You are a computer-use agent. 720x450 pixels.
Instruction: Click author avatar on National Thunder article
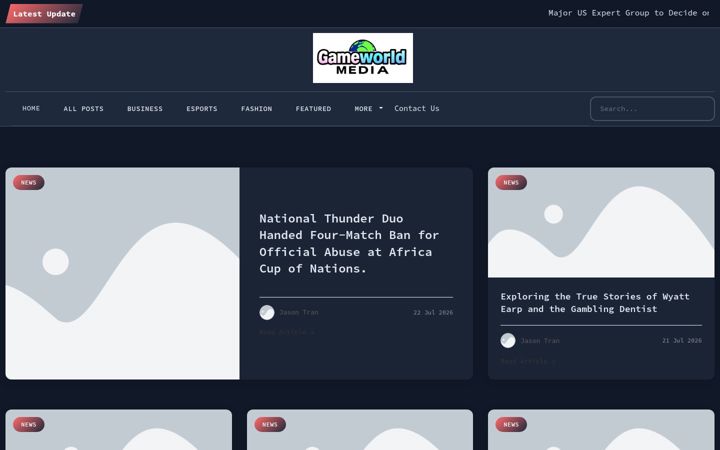pyautogui.click(x=267, y=313)
